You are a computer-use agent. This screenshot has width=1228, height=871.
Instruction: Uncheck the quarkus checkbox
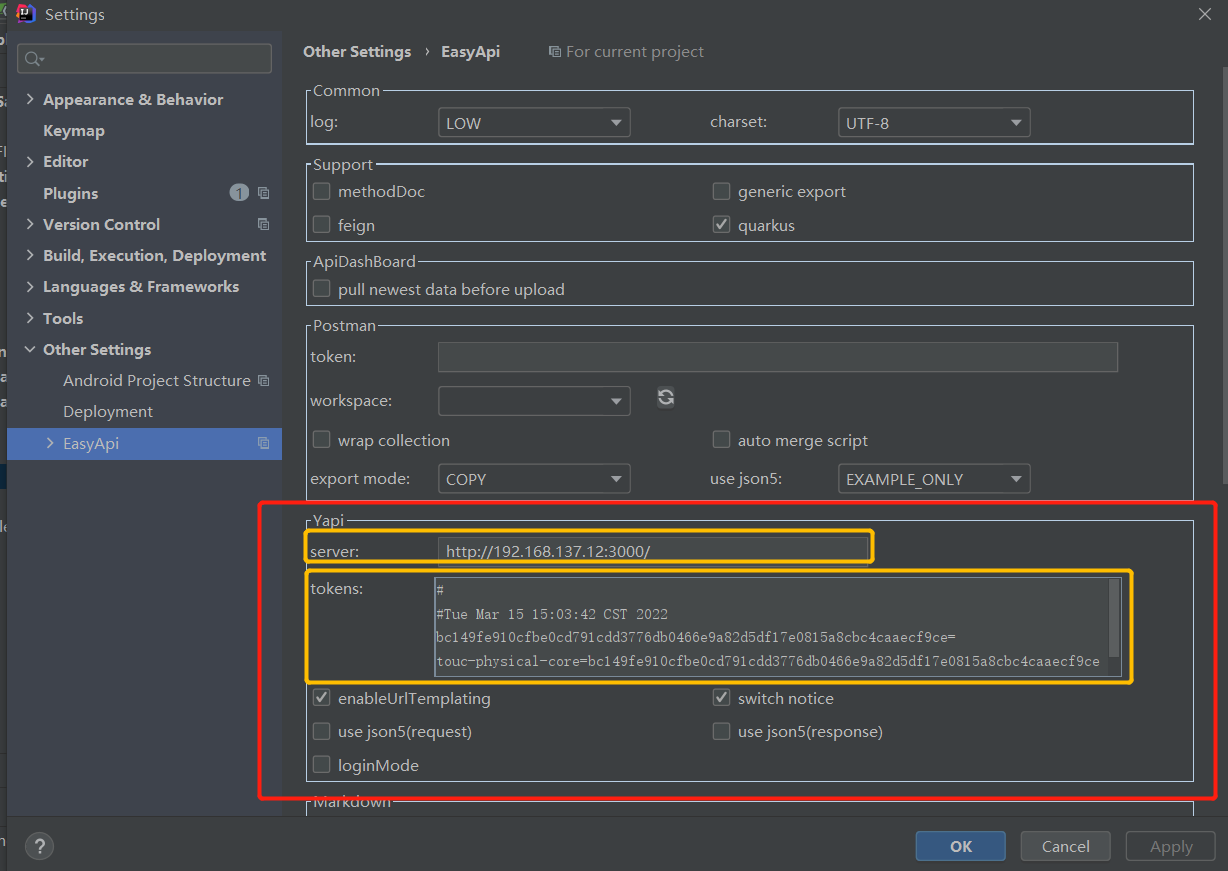[x=721, y=225]
